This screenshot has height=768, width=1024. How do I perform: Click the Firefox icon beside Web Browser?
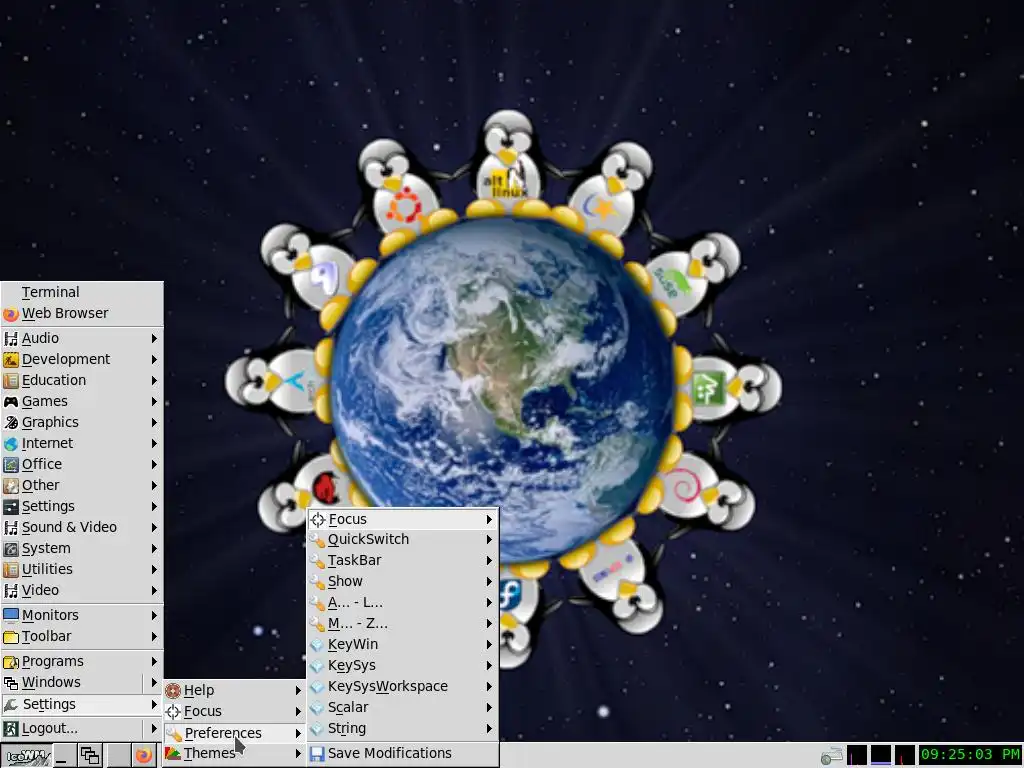point(10,314)
